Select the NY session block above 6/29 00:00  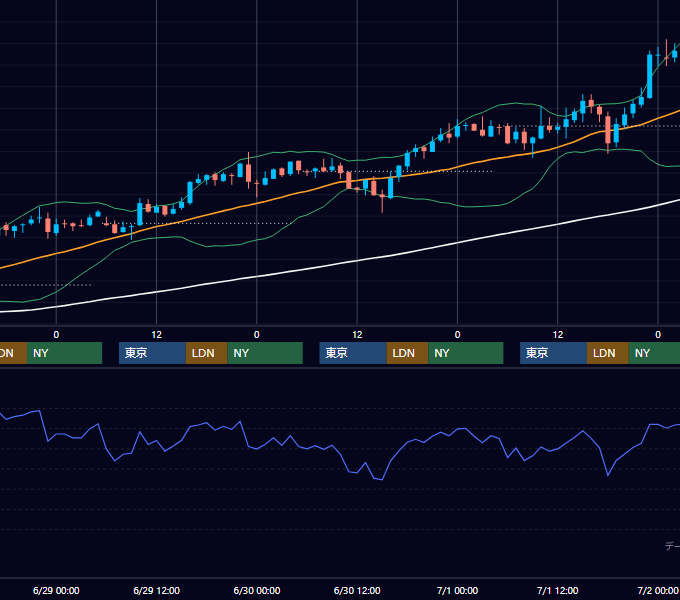[x=64, y=353]
